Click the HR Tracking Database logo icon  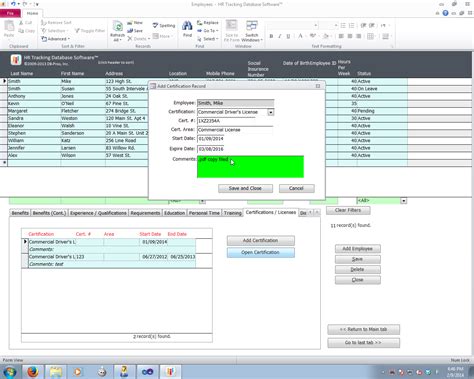pyautogui.click(x=15, y=60)
